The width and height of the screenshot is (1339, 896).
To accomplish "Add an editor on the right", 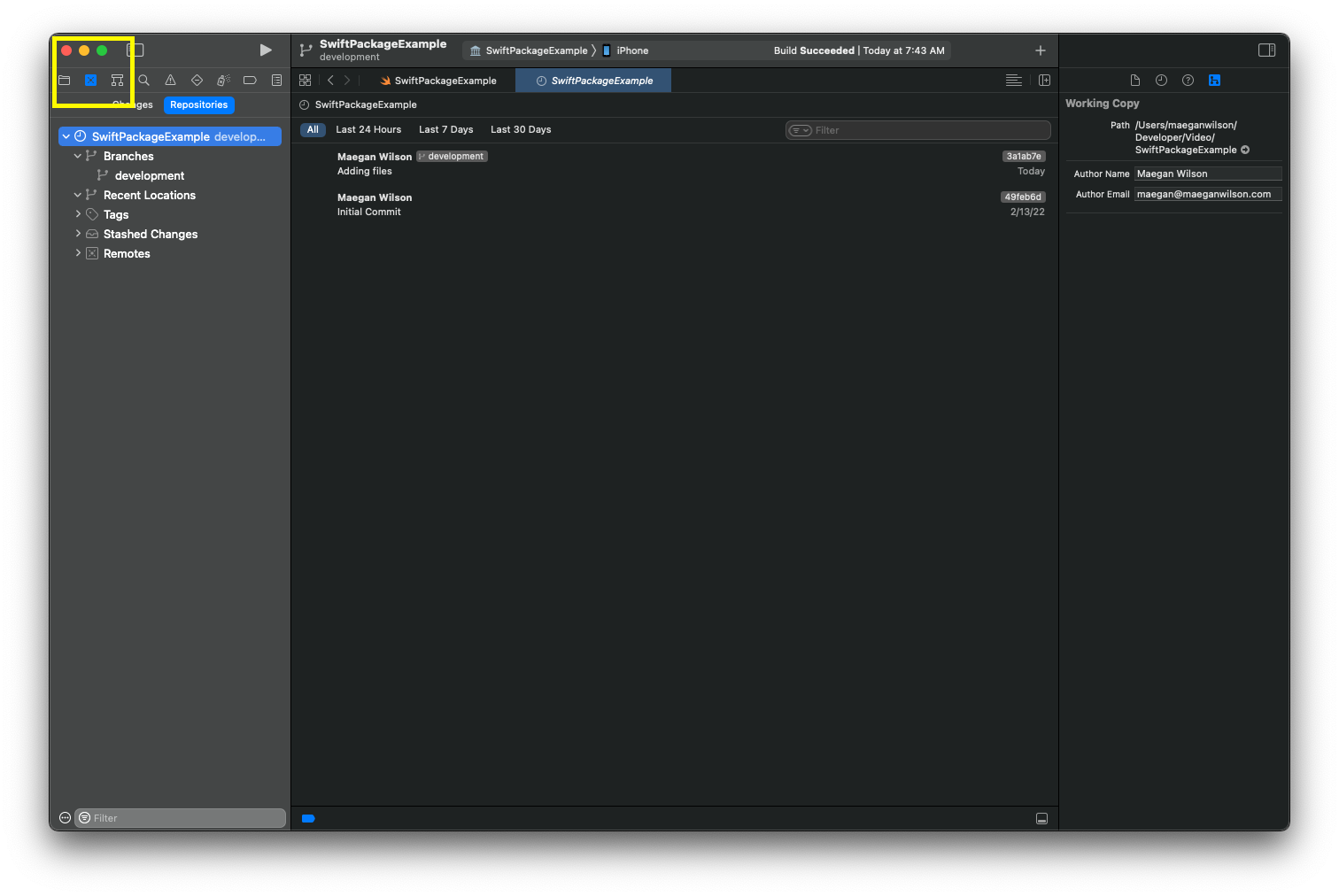I will point(1044,81).
